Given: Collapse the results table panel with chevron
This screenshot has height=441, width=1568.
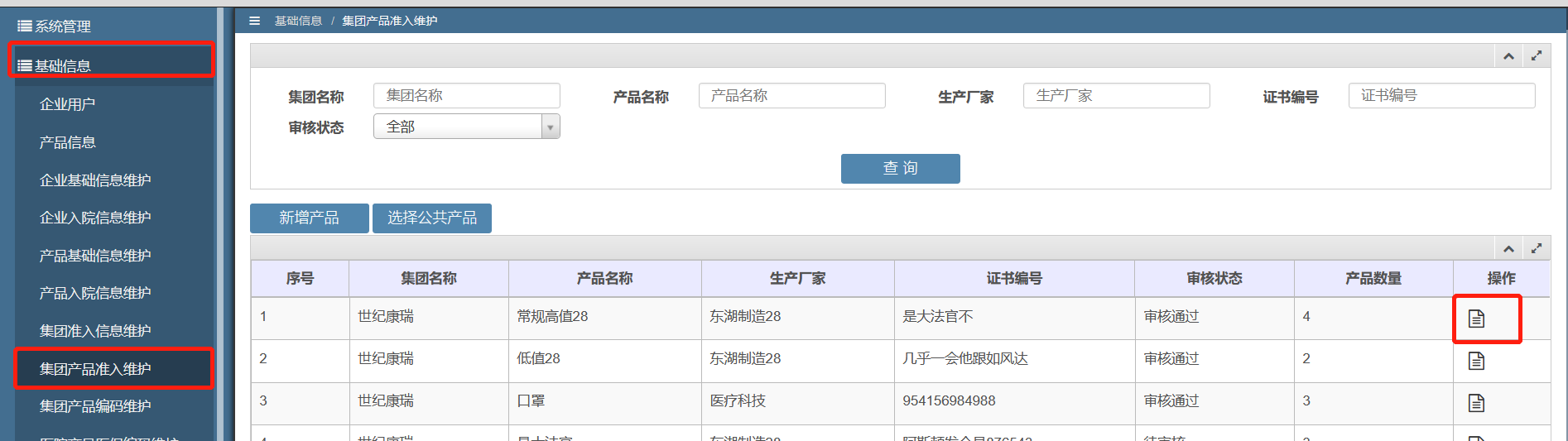Looking at the screenshot, I should [x=1508, y=249].
